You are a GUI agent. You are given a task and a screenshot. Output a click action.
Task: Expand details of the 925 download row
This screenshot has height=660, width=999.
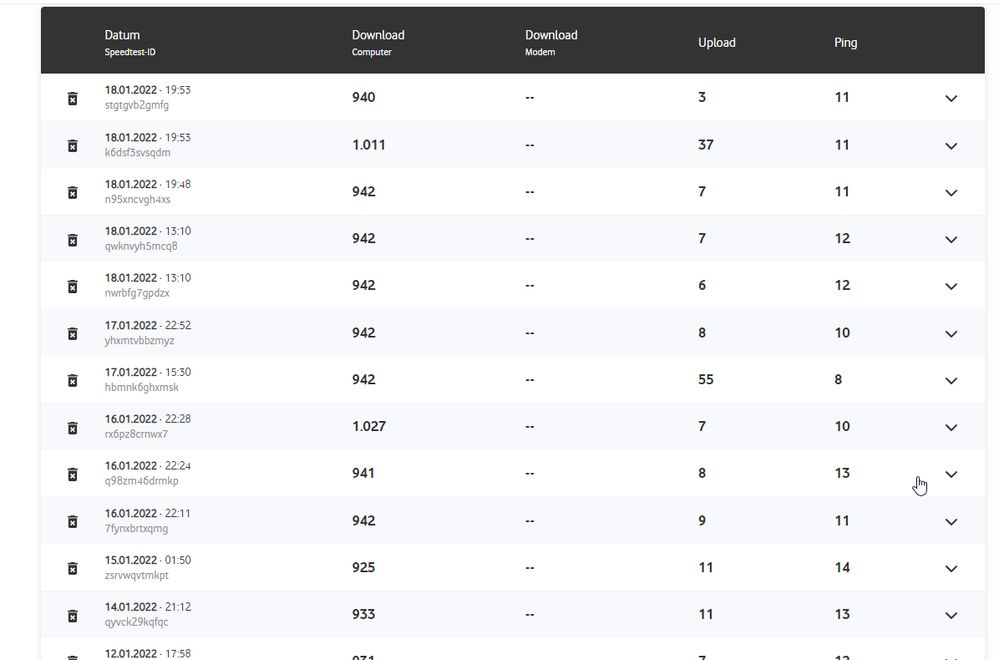coord(951,568)
